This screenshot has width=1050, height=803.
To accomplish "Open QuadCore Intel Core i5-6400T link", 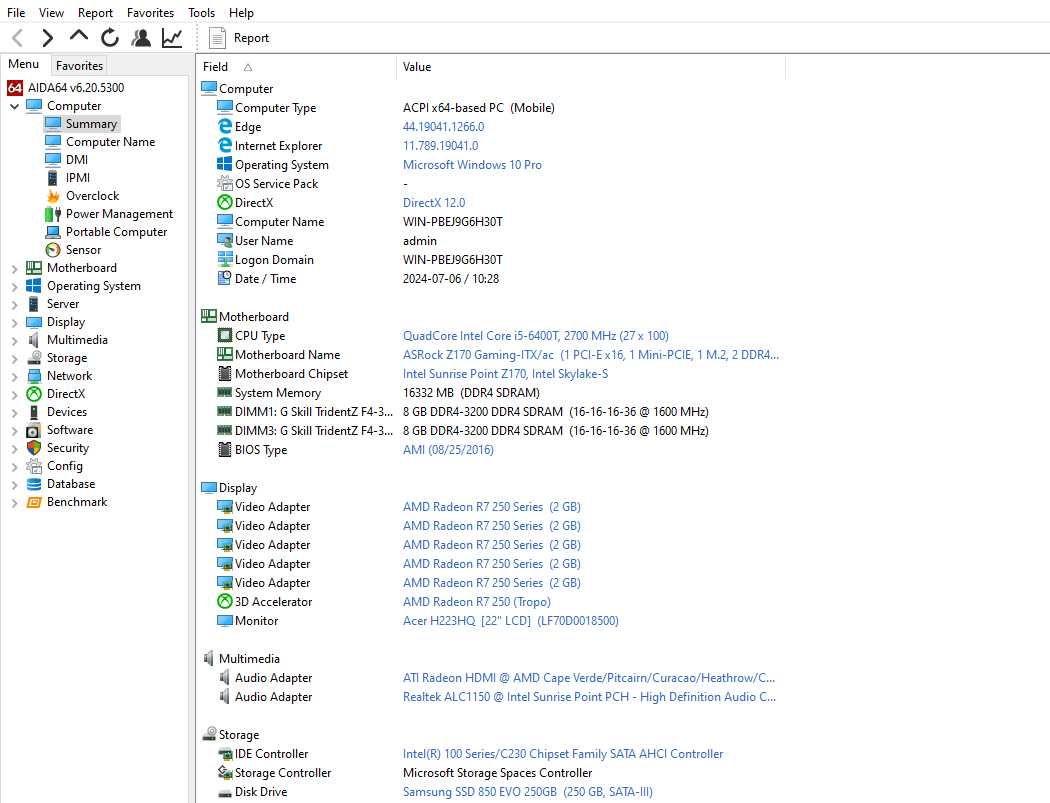I will [x=536, y=336].
